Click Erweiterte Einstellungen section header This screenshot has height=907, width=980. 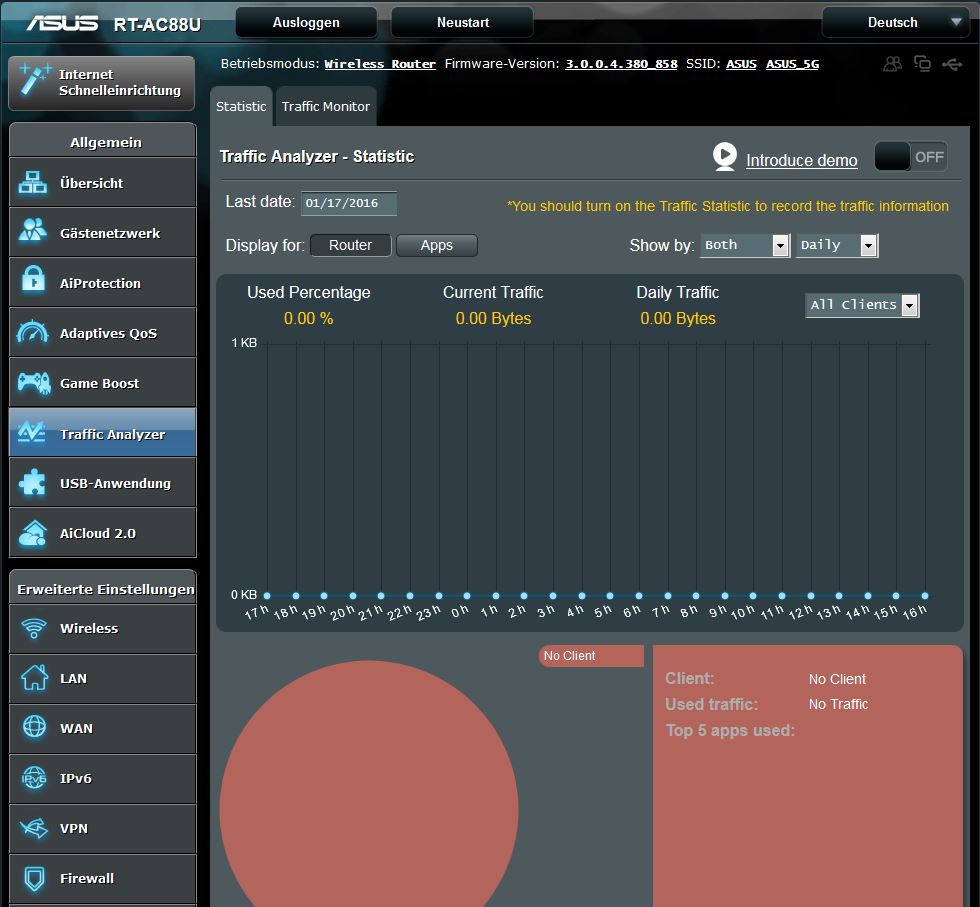click(102, 588)
